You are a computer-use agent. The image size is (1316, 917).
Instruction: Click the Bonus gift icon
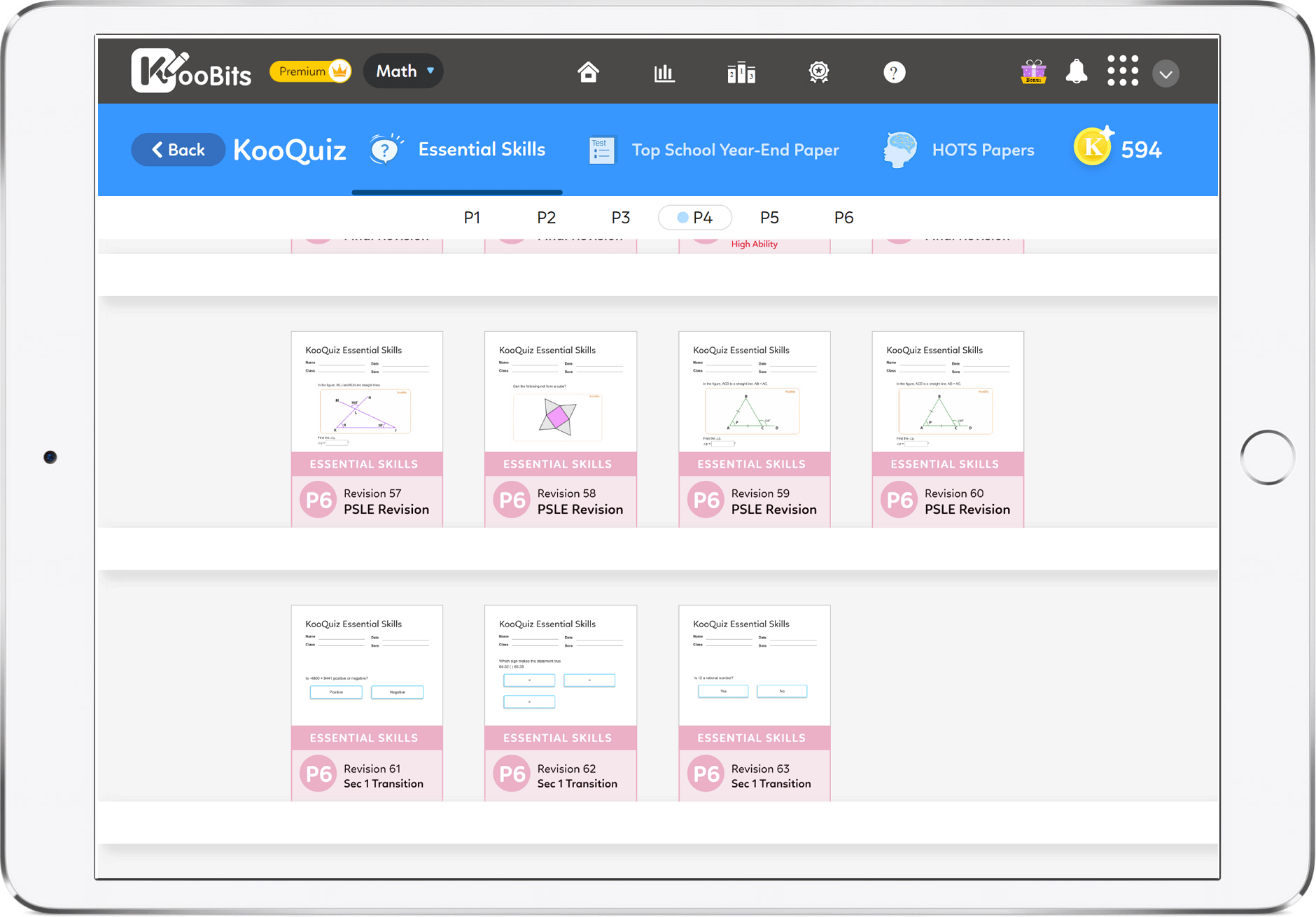[1033, 71]
